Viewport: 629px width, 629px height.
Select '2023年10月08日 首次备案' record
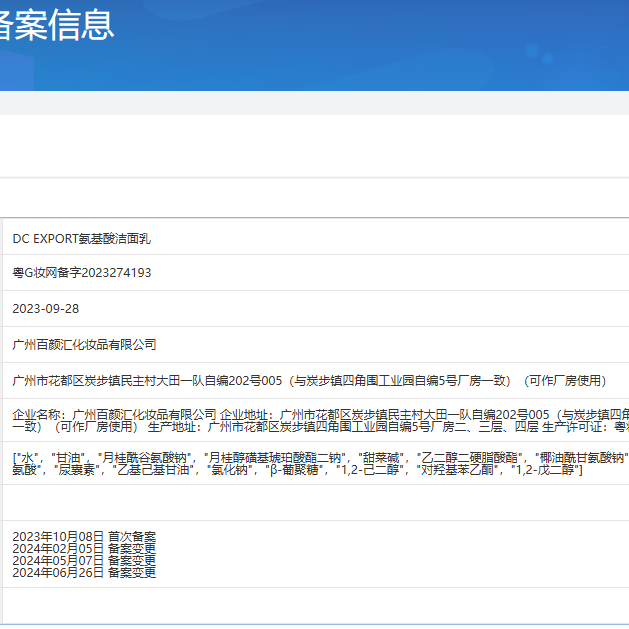coord(84,536)
